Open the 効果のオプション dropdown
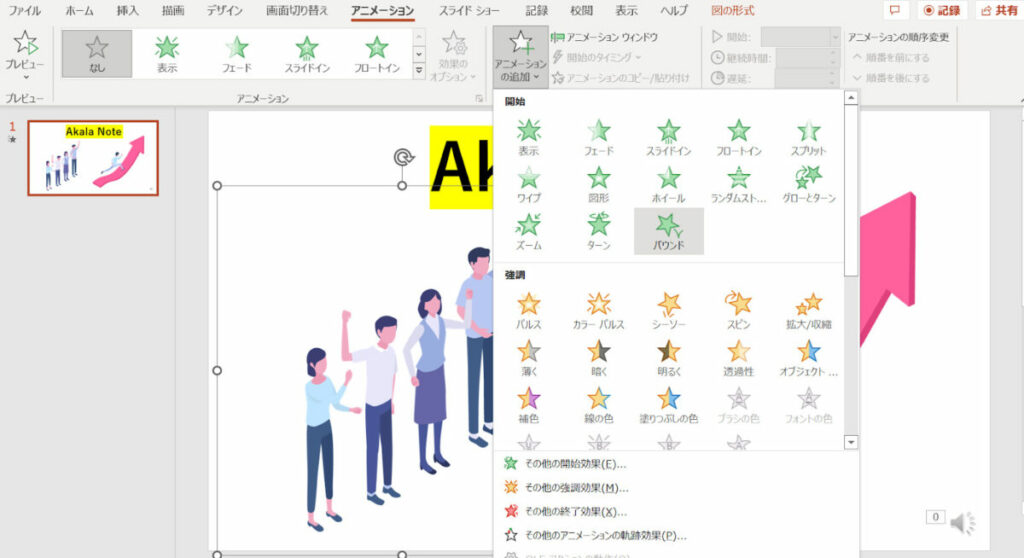 click(x=453, y=57)
